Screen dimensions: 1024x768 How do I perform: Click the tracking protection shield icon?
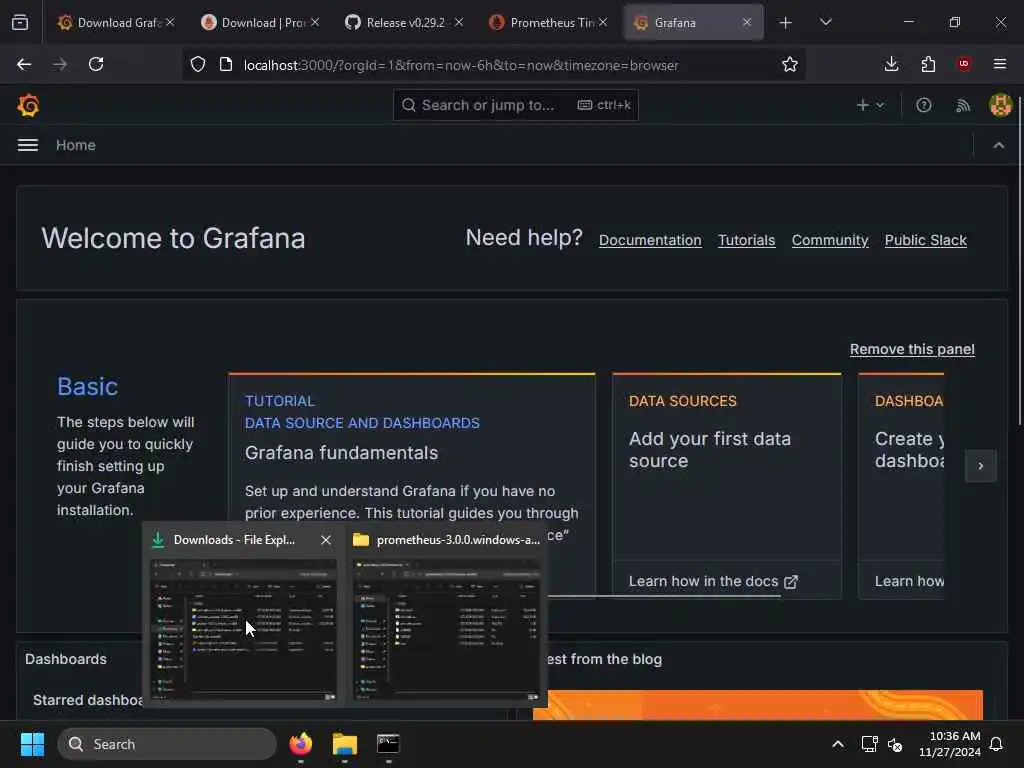pos(198,64)
